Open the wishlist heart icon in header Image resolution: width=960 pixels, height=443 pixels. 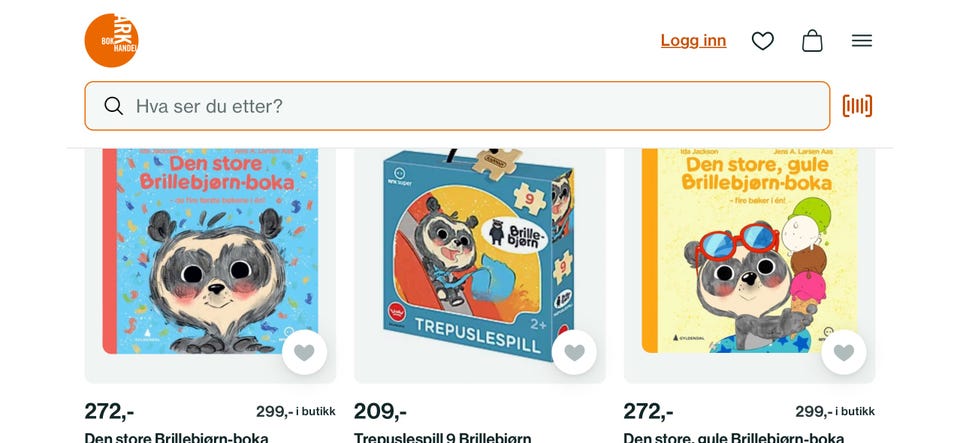coord(763,41)
